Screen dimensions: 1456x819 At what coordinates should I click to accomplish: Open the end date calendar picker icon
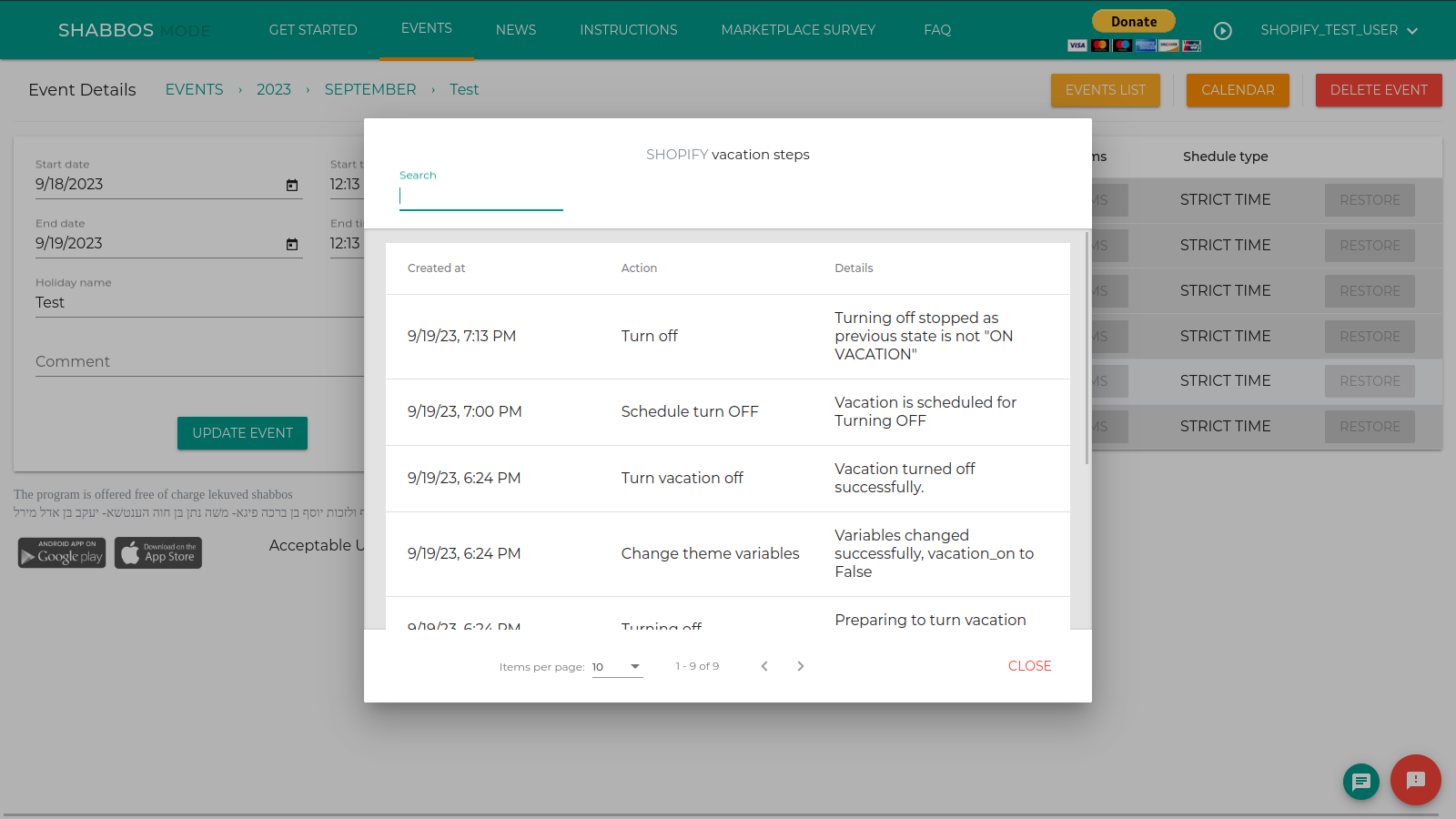pos(292,244)
